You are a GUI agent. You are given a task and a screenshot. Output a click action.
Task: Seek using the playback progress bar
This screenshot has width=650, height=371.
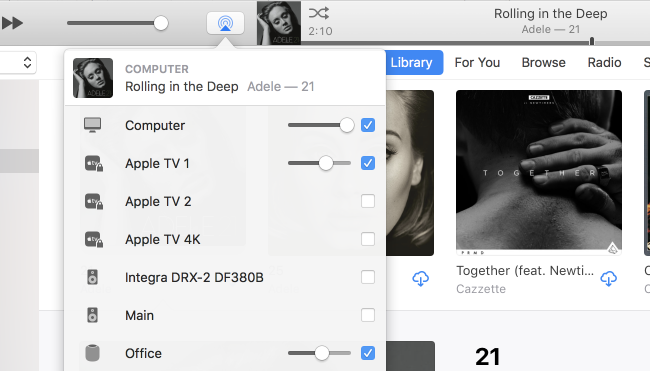475,42
